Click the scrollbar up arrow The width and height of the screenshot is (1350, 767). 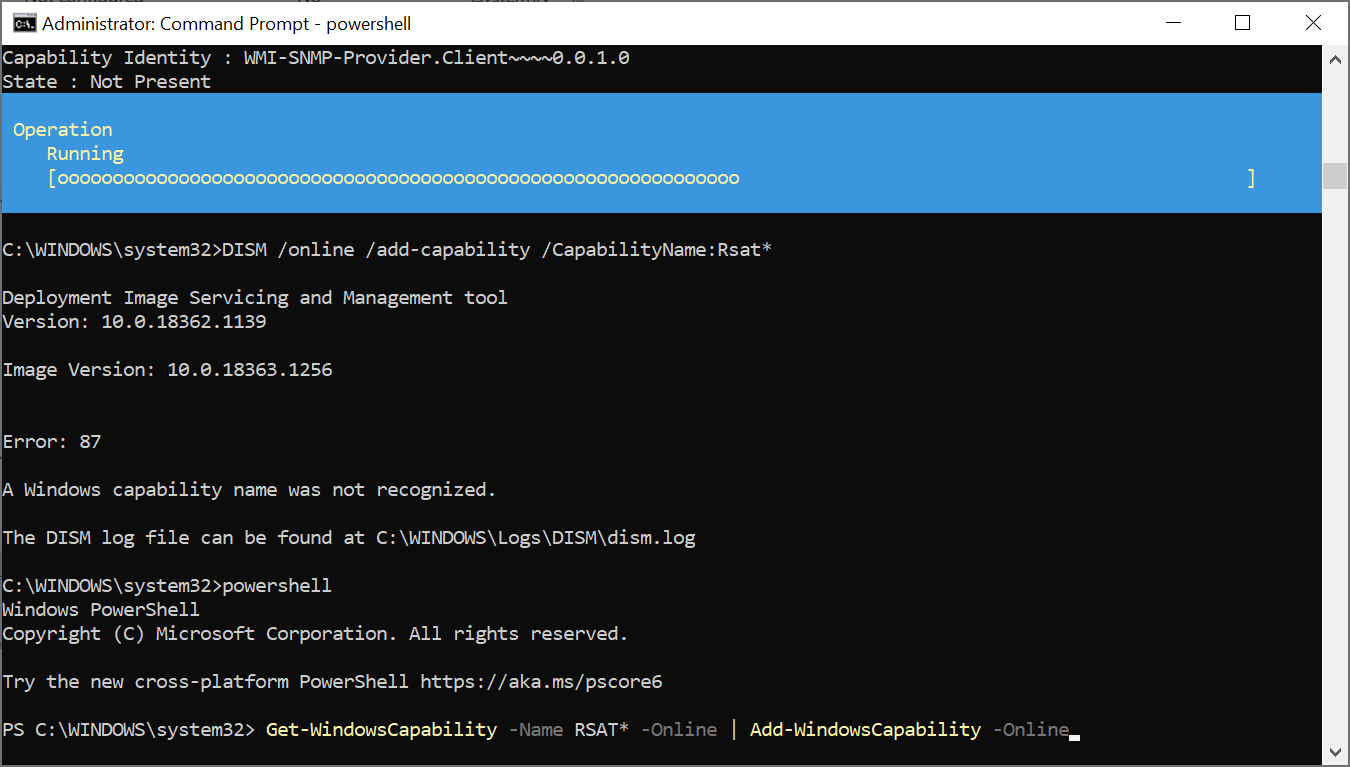point(1335,59)
